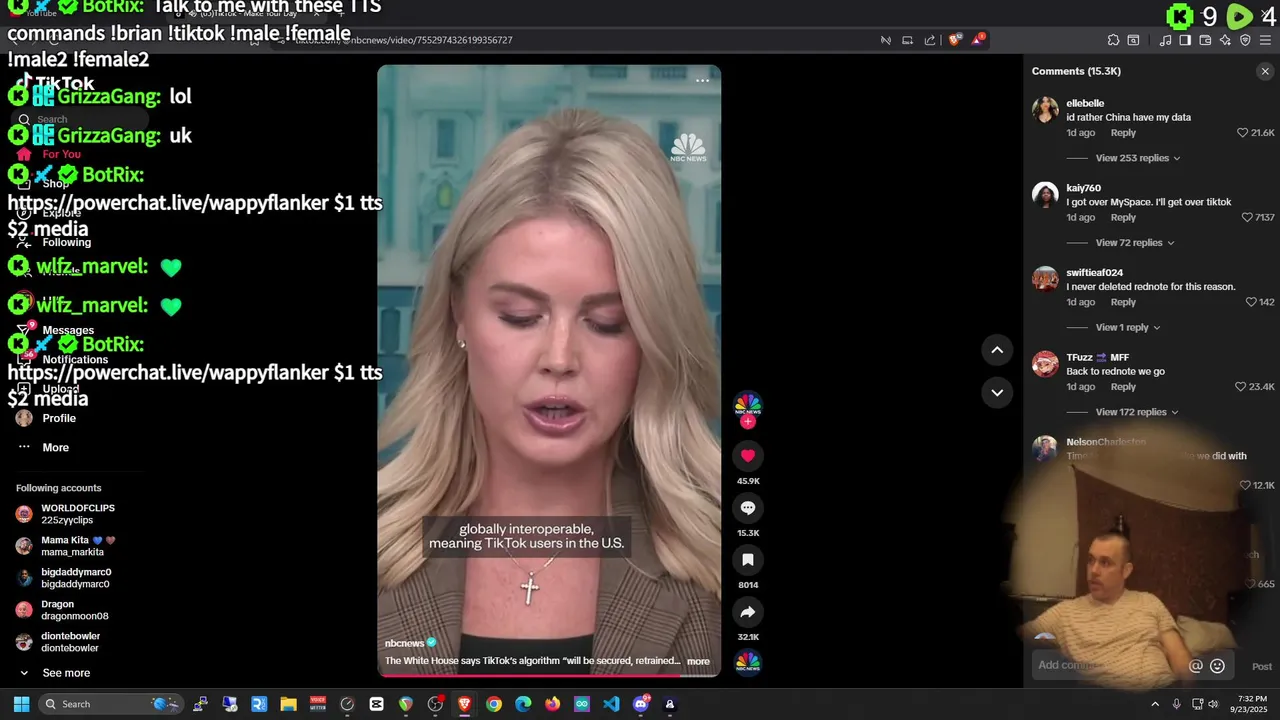Like swiftieaf024's rednote comment
Image resolution: width=1280 pixels, height=720 pixels.
1251,302
